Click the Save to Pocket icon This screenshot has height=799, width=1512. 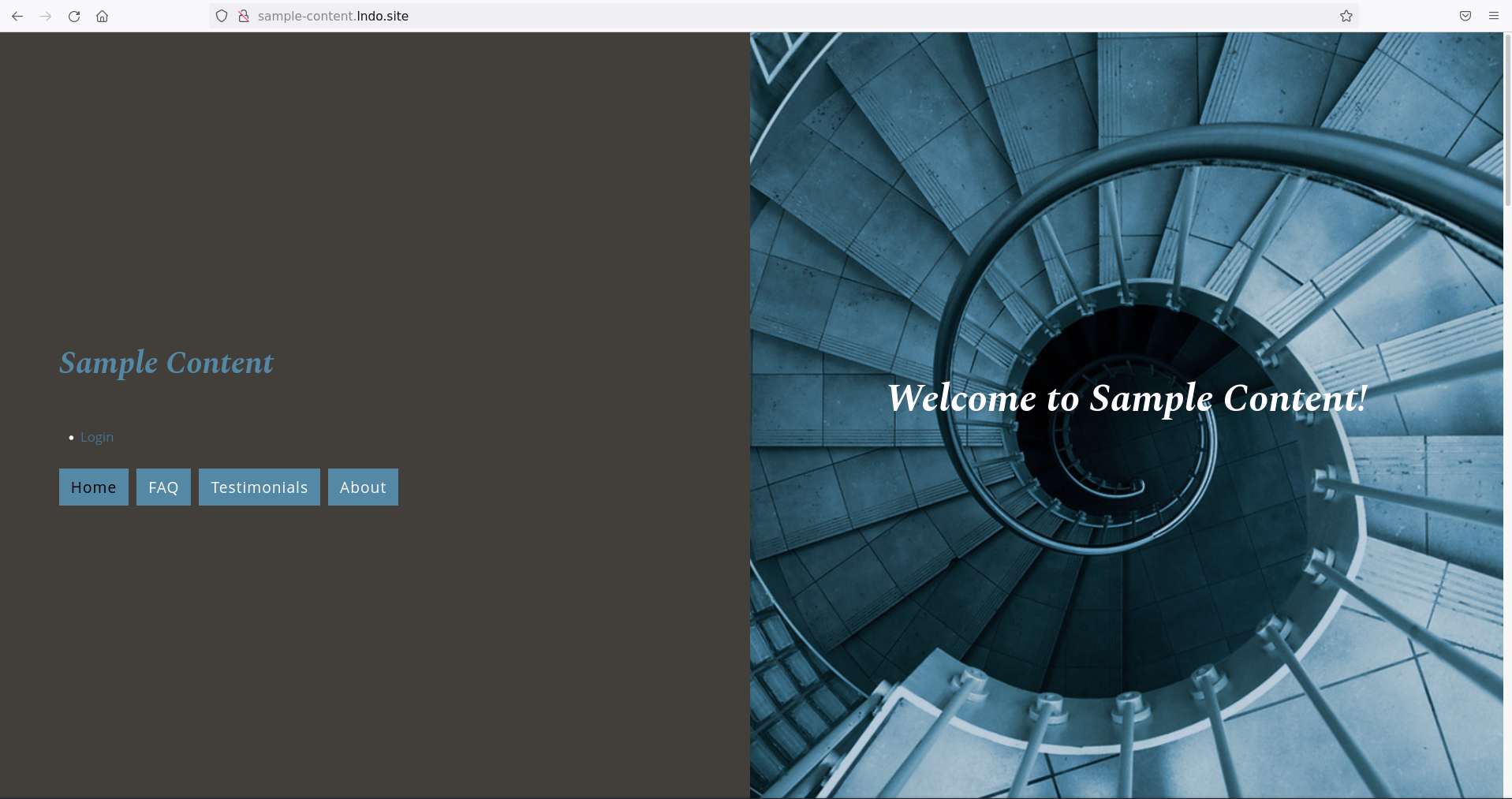tap(1465, 16)
